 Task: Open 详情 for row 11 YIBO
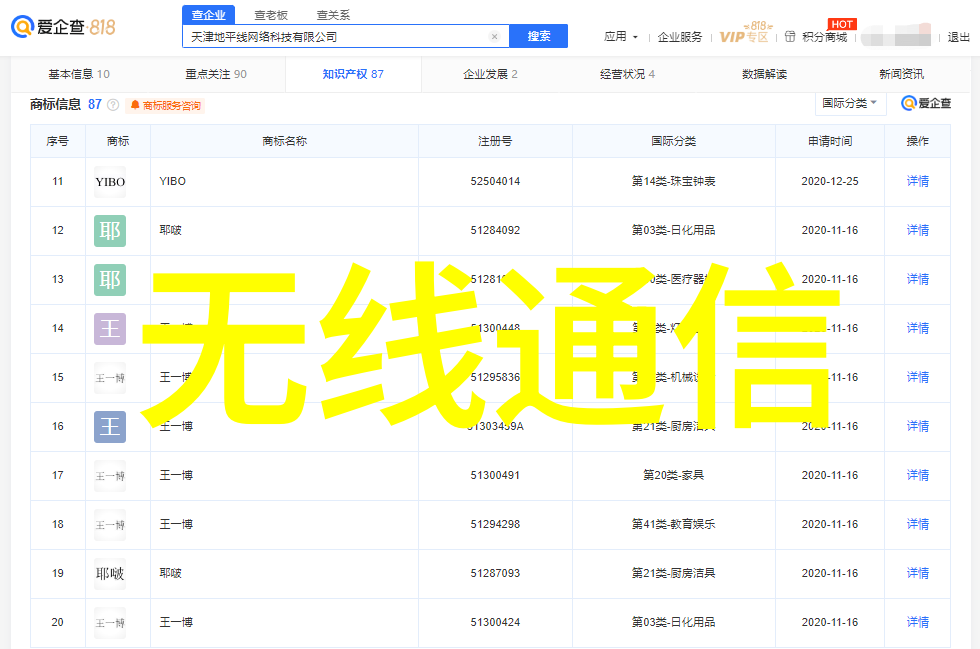pyautogui.click(x=918, y=181)
